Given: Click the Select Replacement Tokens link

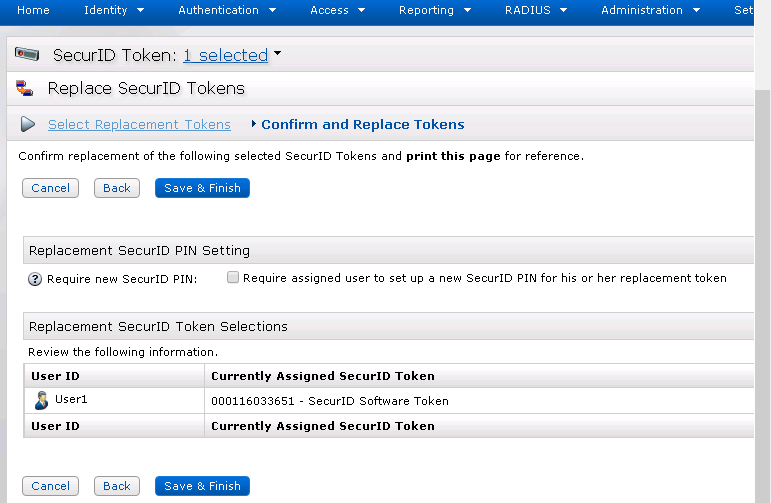Looking at the screenshot, I should pos(139,125).
